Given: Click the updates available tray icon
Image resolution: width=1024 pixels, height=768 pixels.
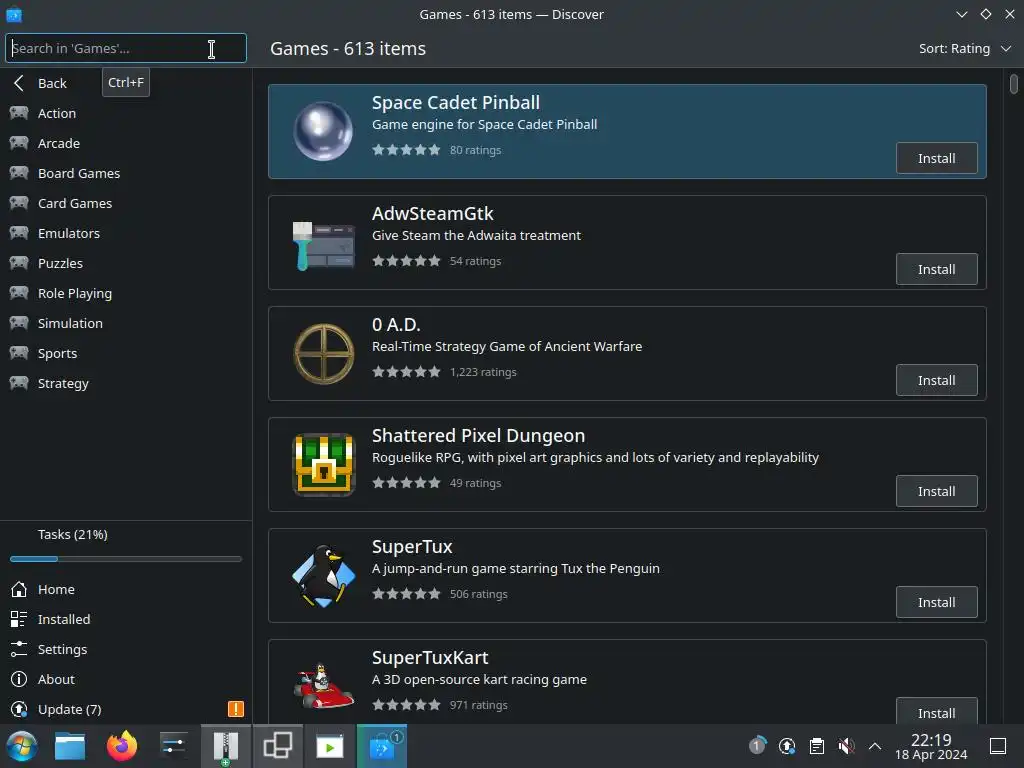Looking at the screenshot, I should tap(787, 746).
